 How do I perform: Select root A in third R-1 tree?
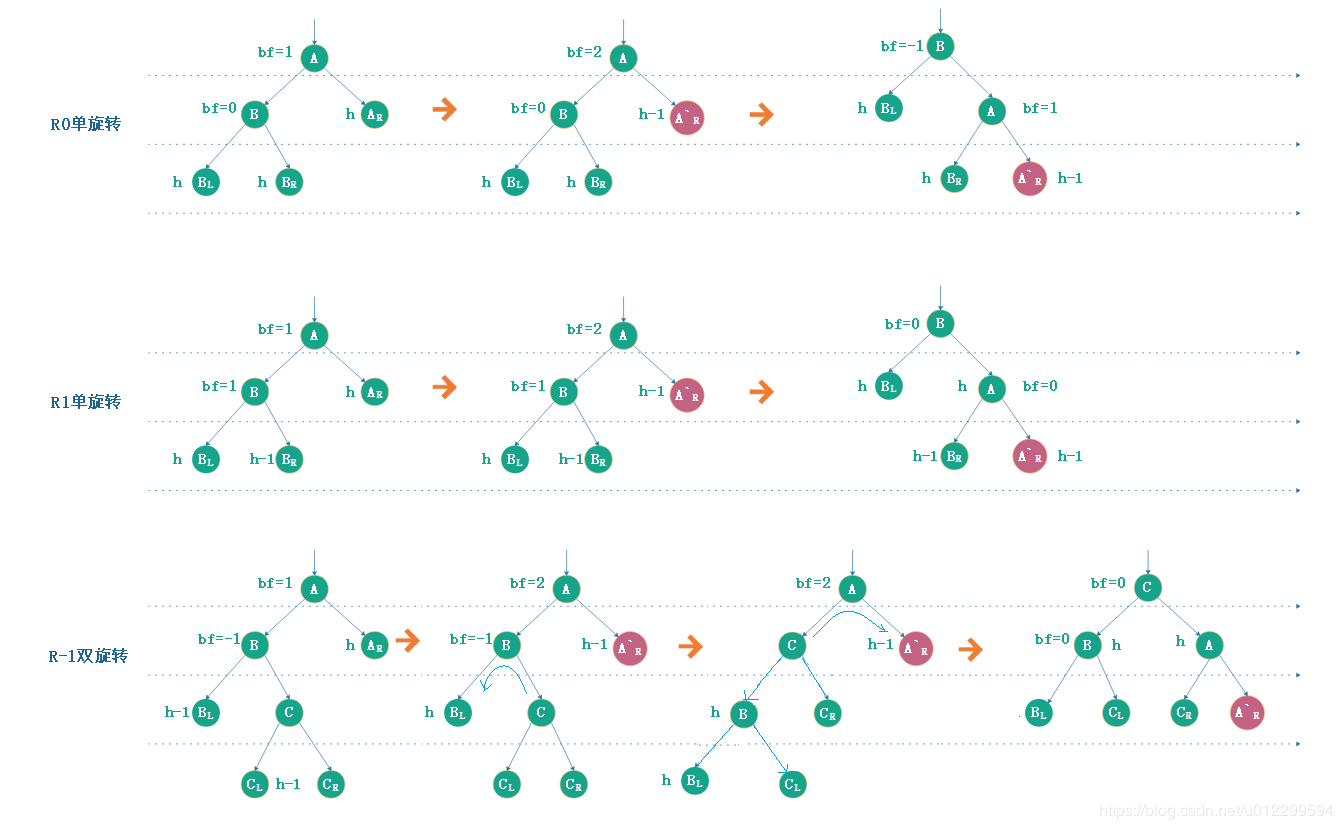(x=852, y=590)
